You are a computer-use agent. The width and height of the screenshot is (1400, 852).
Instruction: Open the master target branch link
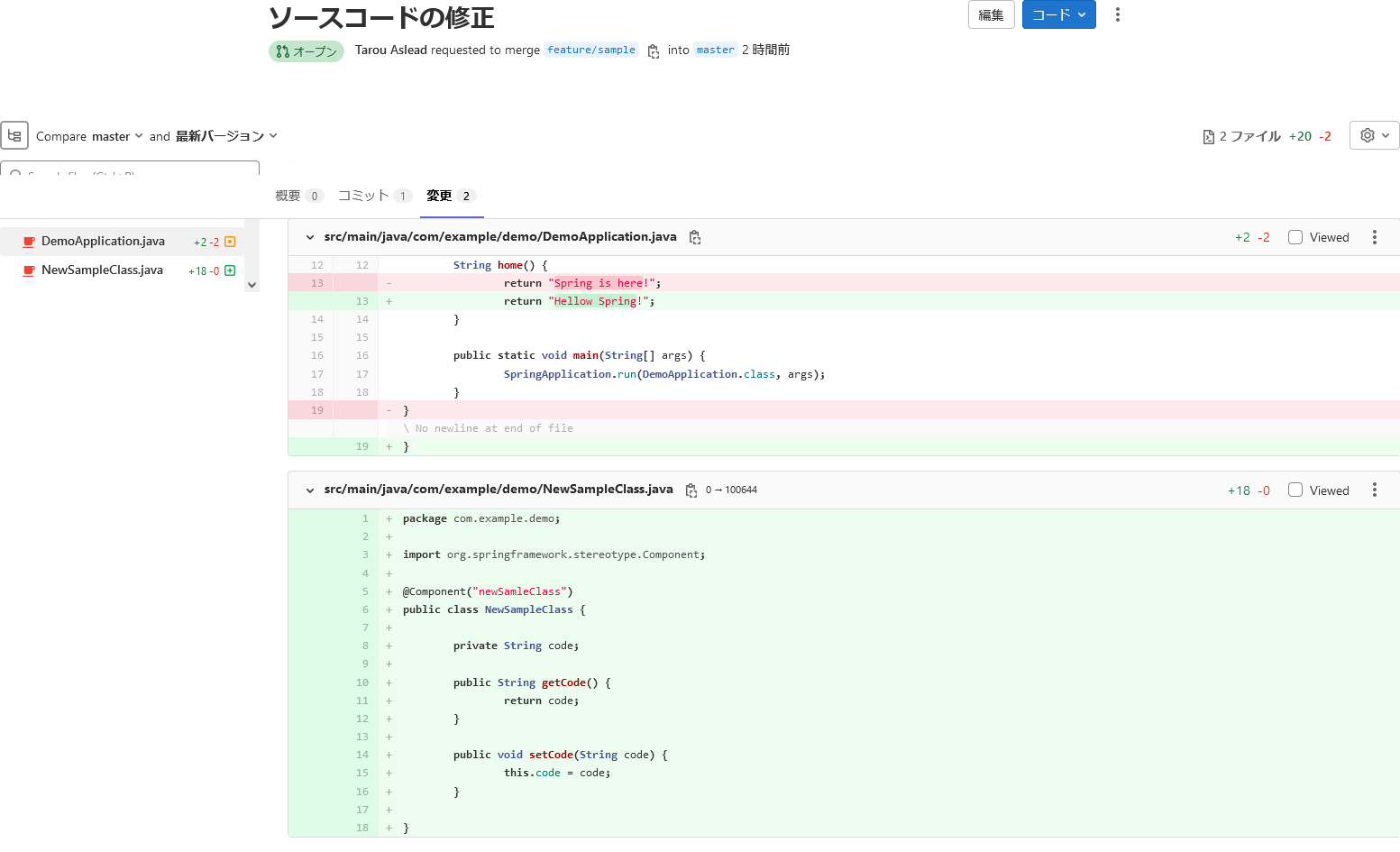(x=715, y=50)
